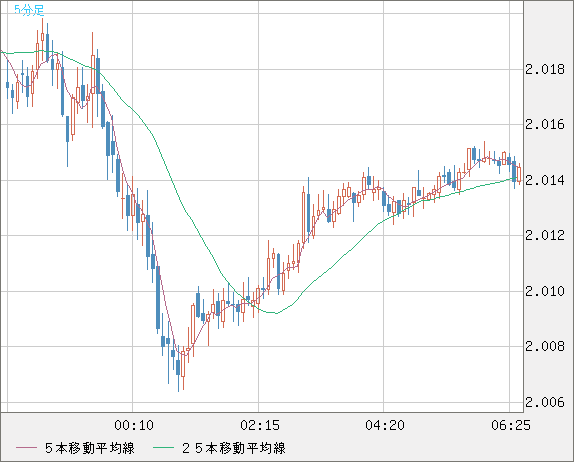Click the 2.006 price axis label

coord(545,402)
